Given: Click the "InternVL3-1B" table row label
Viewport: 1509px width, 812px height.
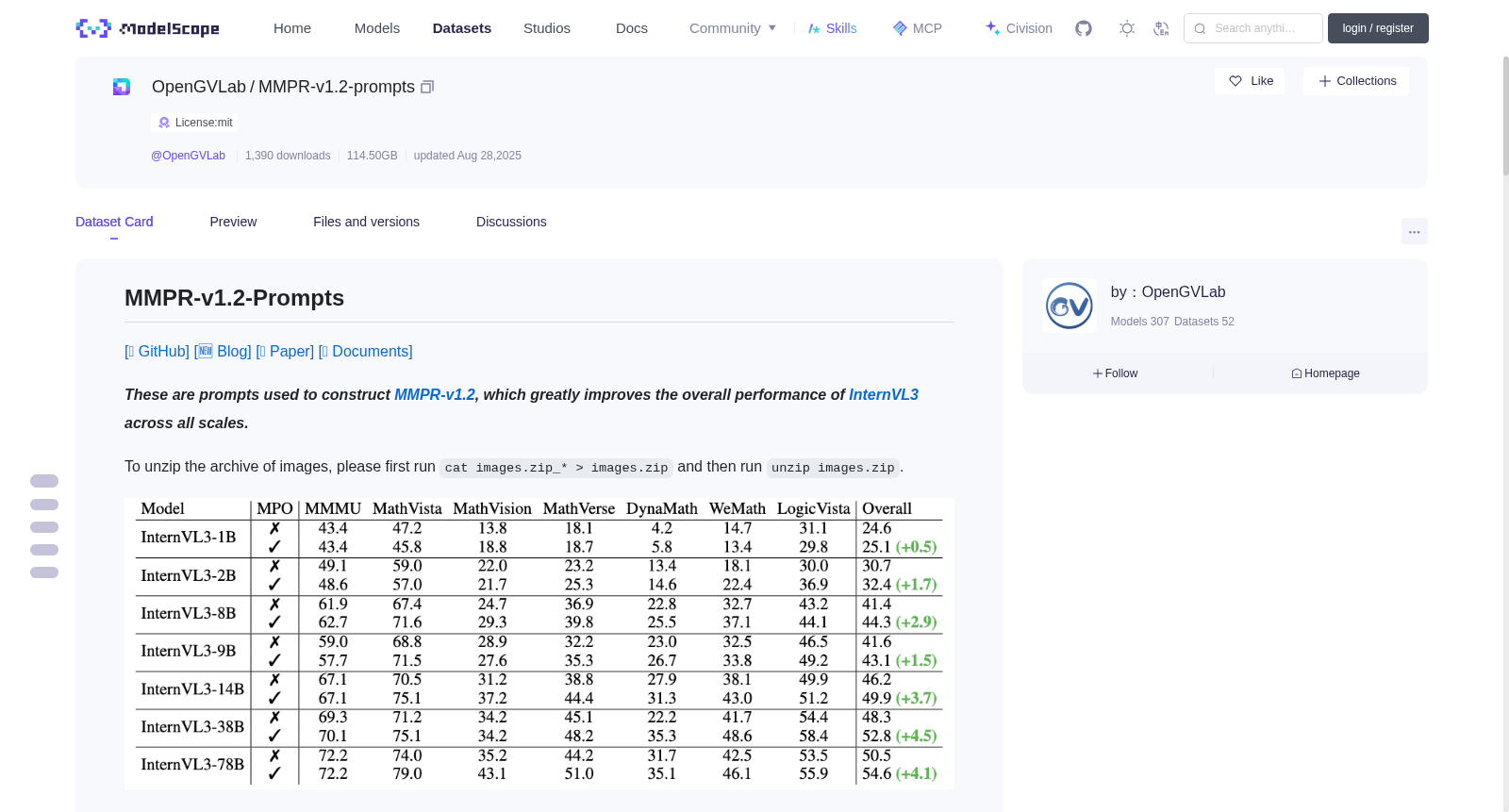Looking at the screenshot, I should (189, 538).
